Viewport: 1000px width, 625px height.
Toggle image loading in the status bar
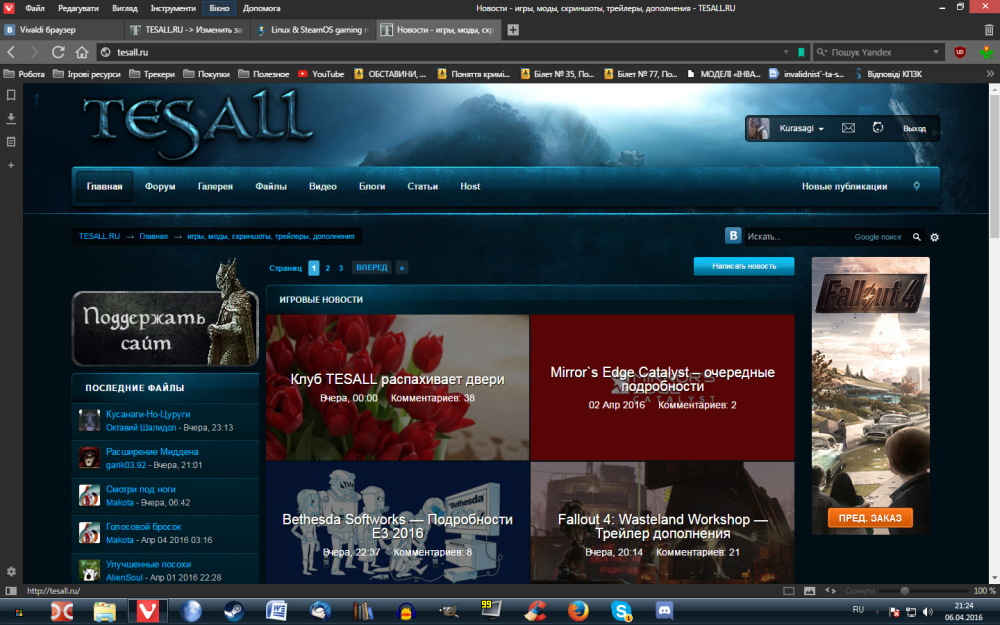point(809,591)
